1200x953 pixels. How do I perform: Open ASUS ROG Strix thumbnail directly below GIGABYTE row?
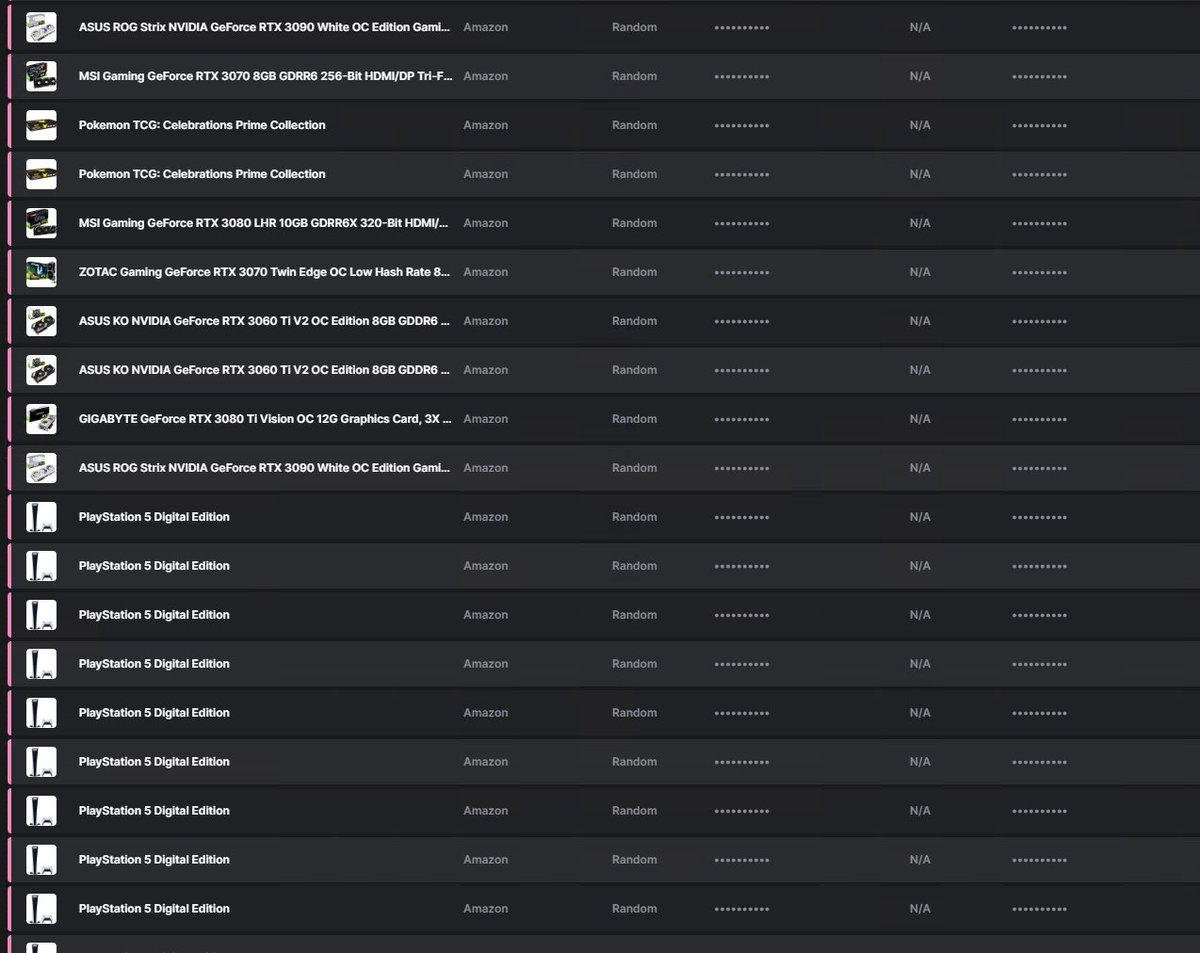pyautogui.click(x=41, y=468)
